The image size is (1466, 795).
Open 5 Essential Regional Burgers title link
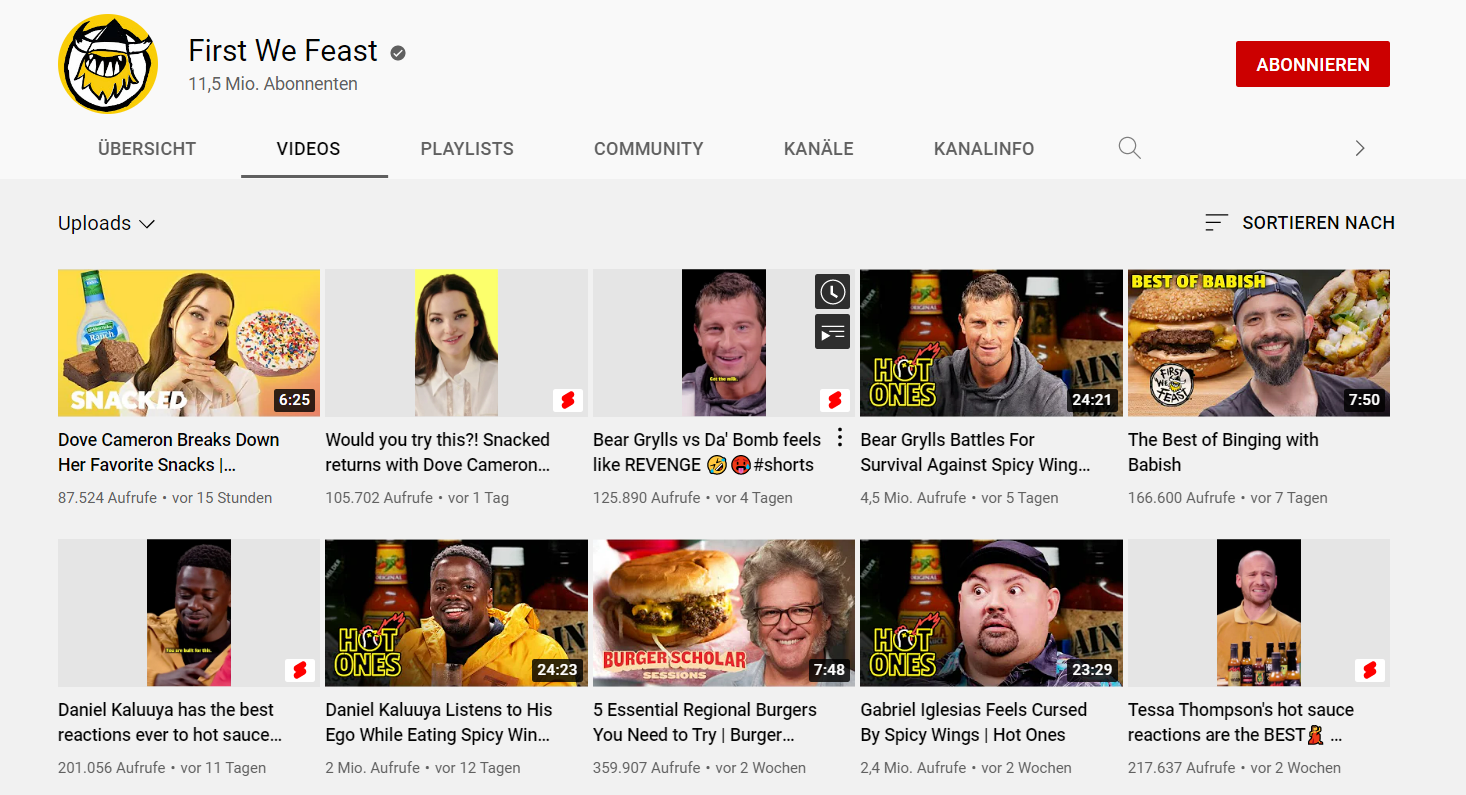pos(705,722)
